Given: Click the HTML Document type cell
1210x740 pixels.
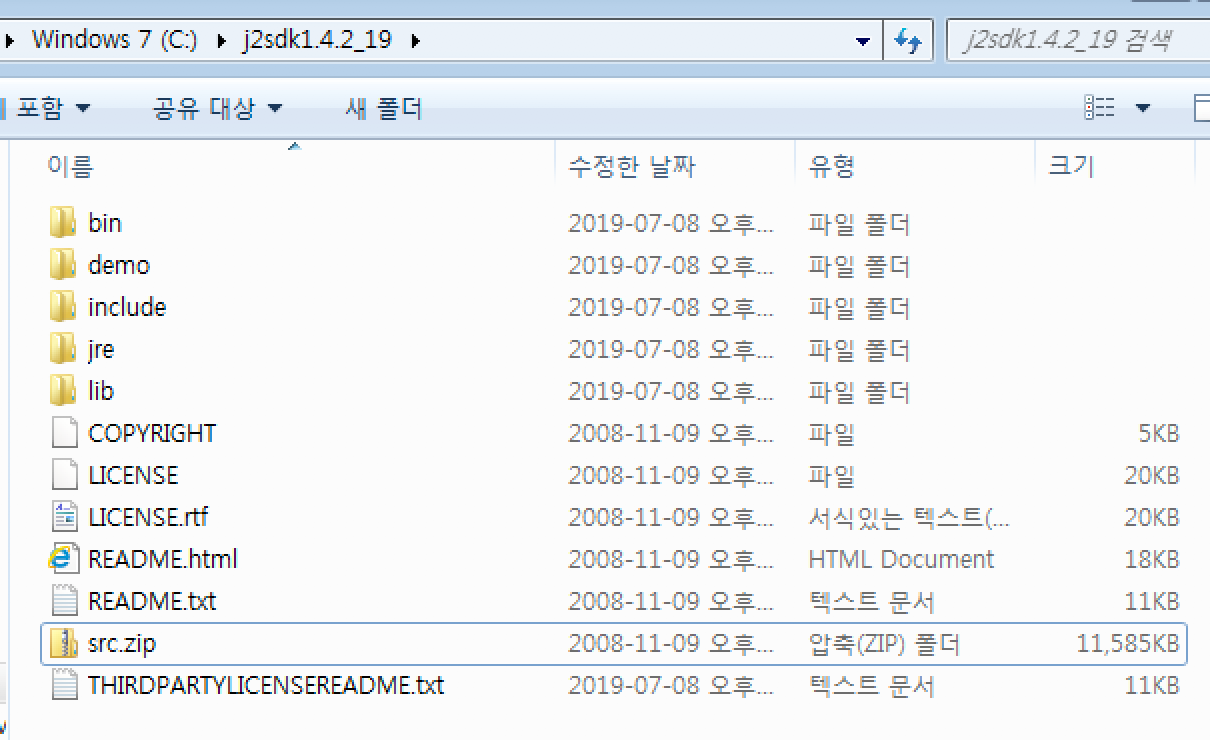Looking at the screenshot, I should [x=901, y=559].
